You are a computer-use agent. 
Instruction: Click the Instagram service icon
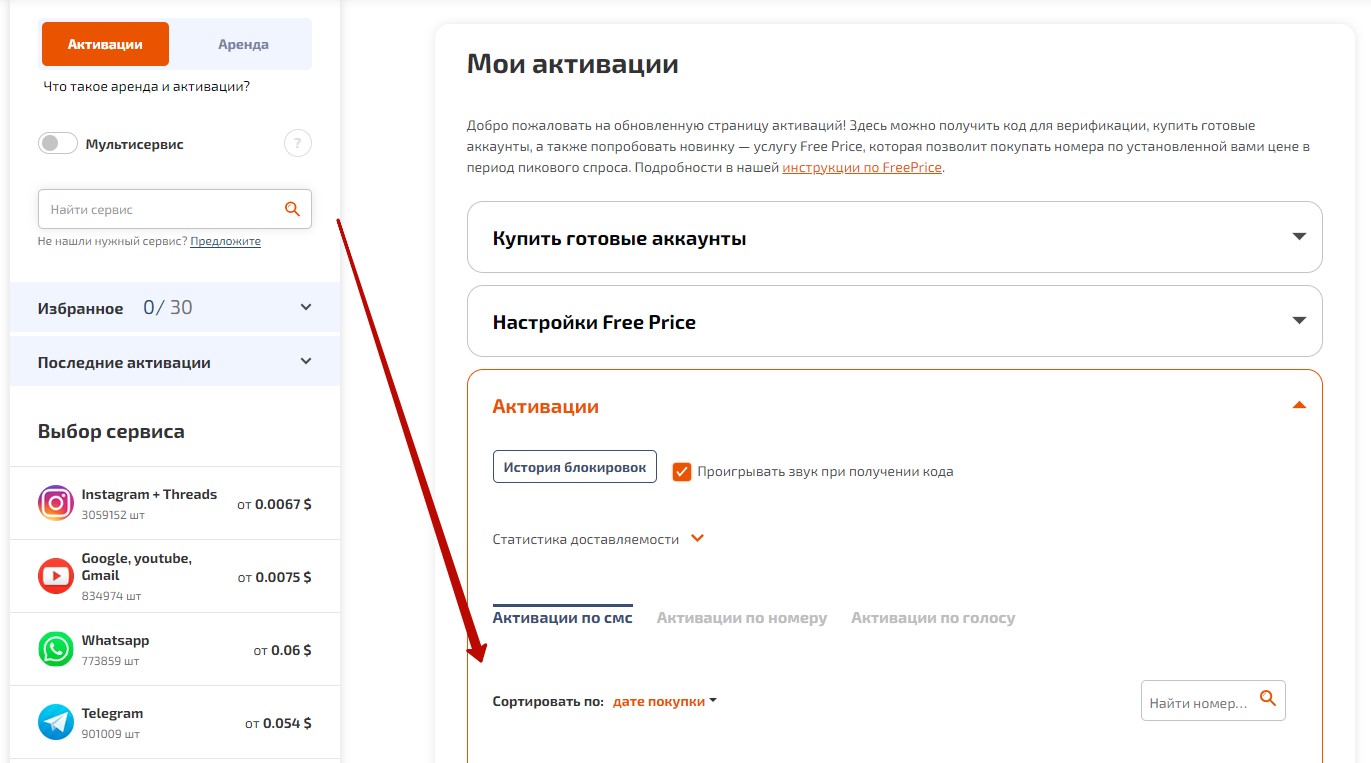(56, 503)
